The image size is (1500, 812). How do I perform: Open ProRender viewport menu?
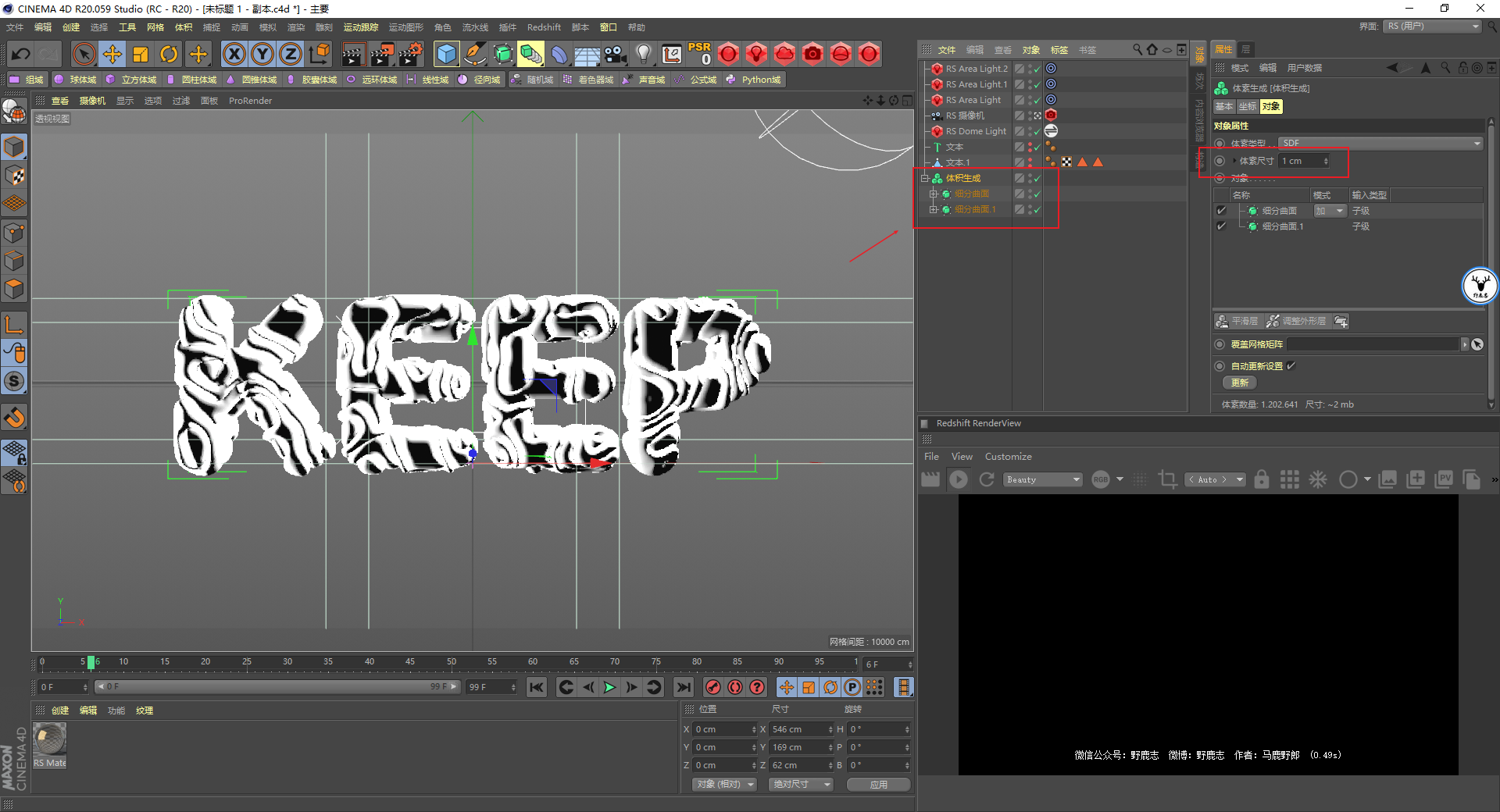250,101
